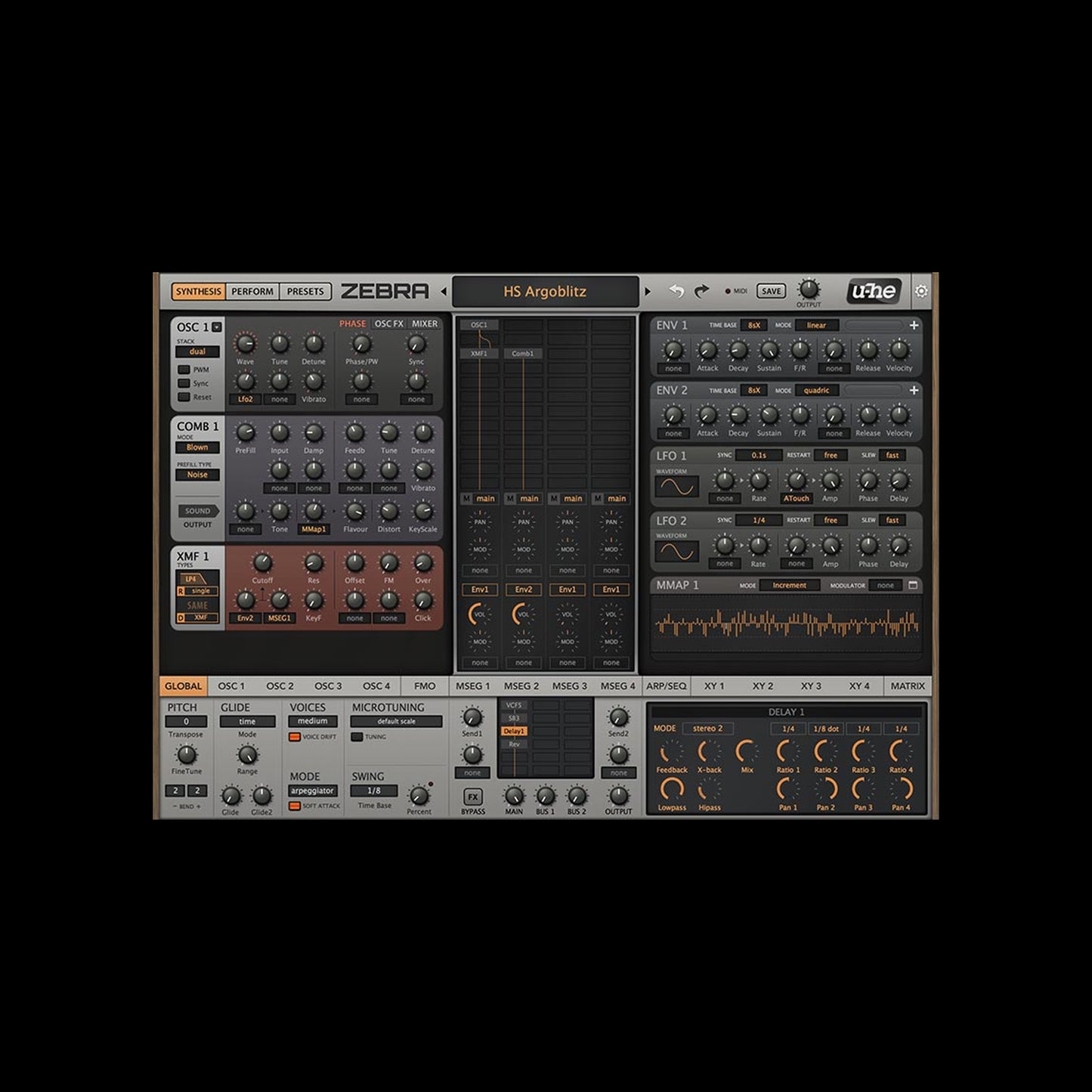Click the redo arrow in the header
Viewport: 1092px width, 1092px height.
pyautogui.click(x=701, y=291)
